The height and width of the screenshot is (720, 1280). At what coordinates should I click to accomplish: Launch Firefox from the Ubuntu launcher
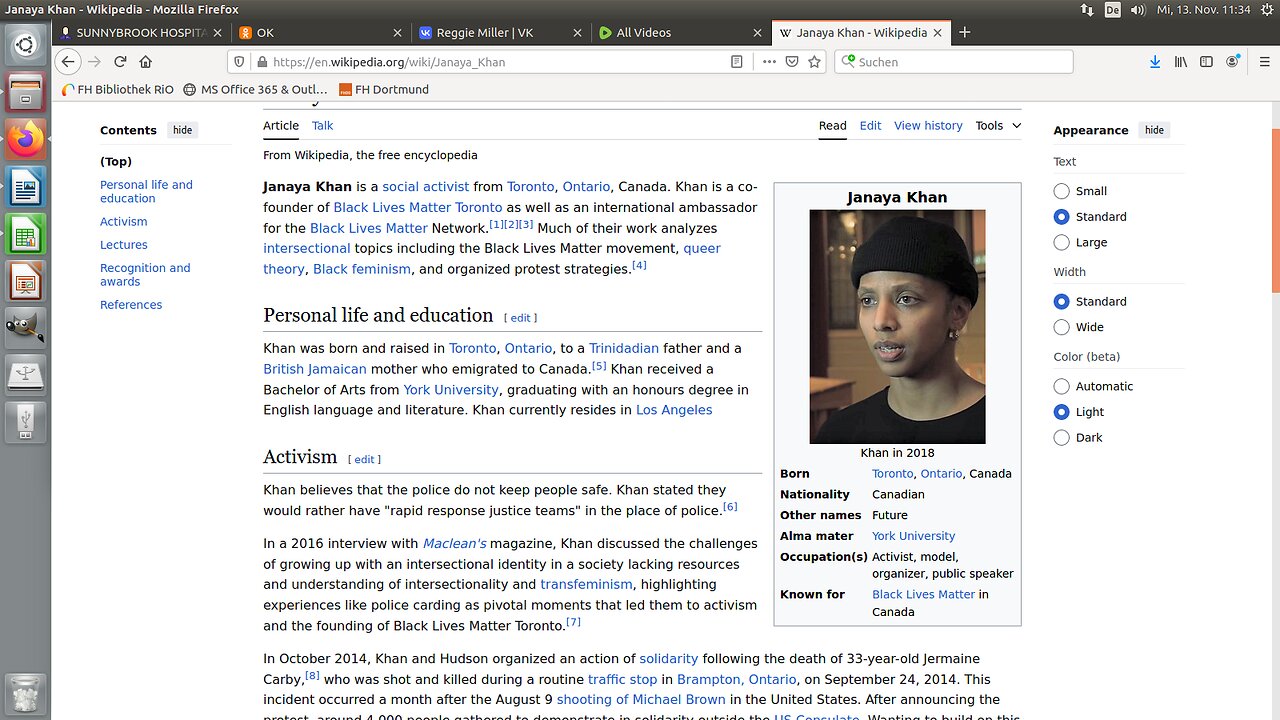point(25,139)
